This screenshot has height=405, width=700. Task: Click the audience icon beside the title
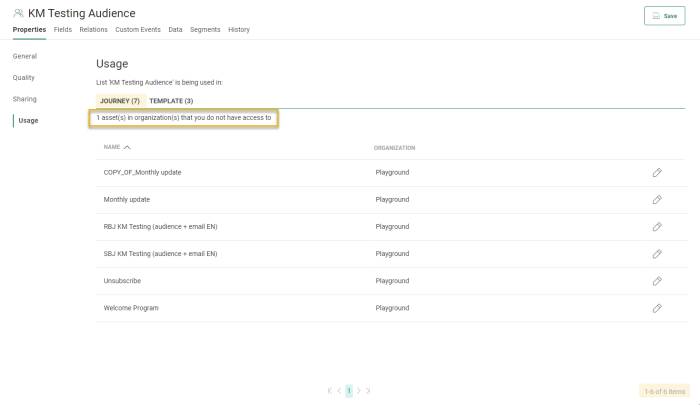click(x=19, y=13)
